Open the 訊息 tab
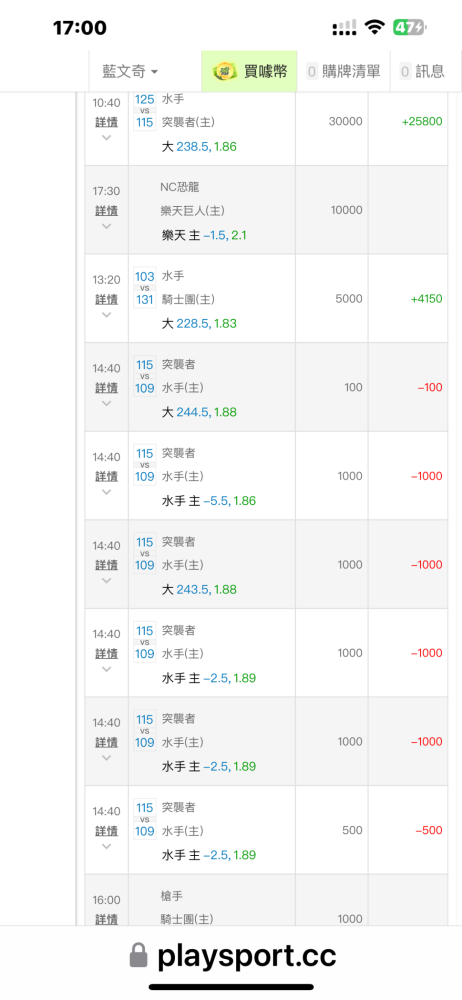Image resolution: width=462 pixels, height=1000 pixels. pos(422,71)
